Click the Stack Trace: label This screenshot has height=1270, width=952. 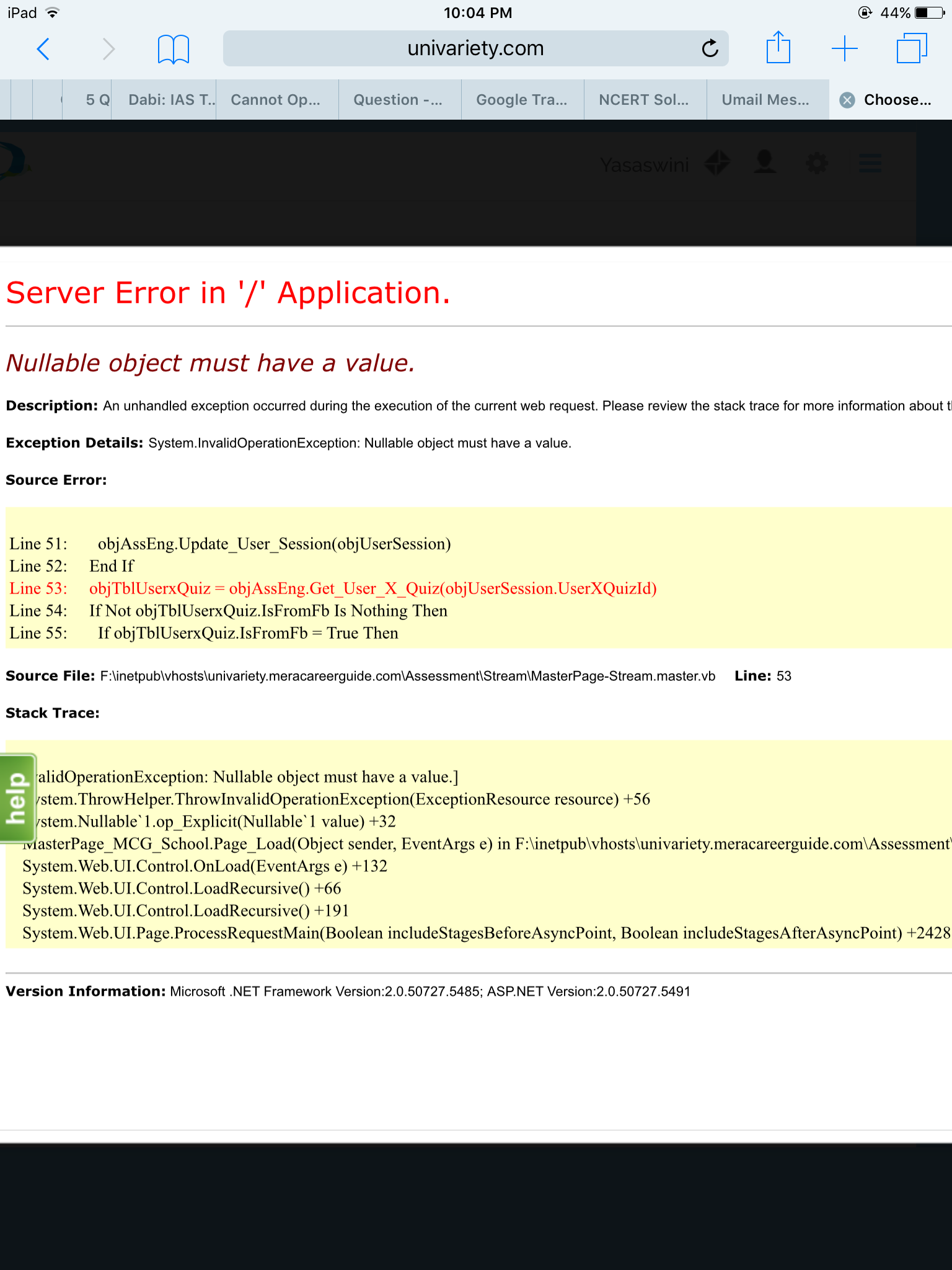tap(53, 713)
